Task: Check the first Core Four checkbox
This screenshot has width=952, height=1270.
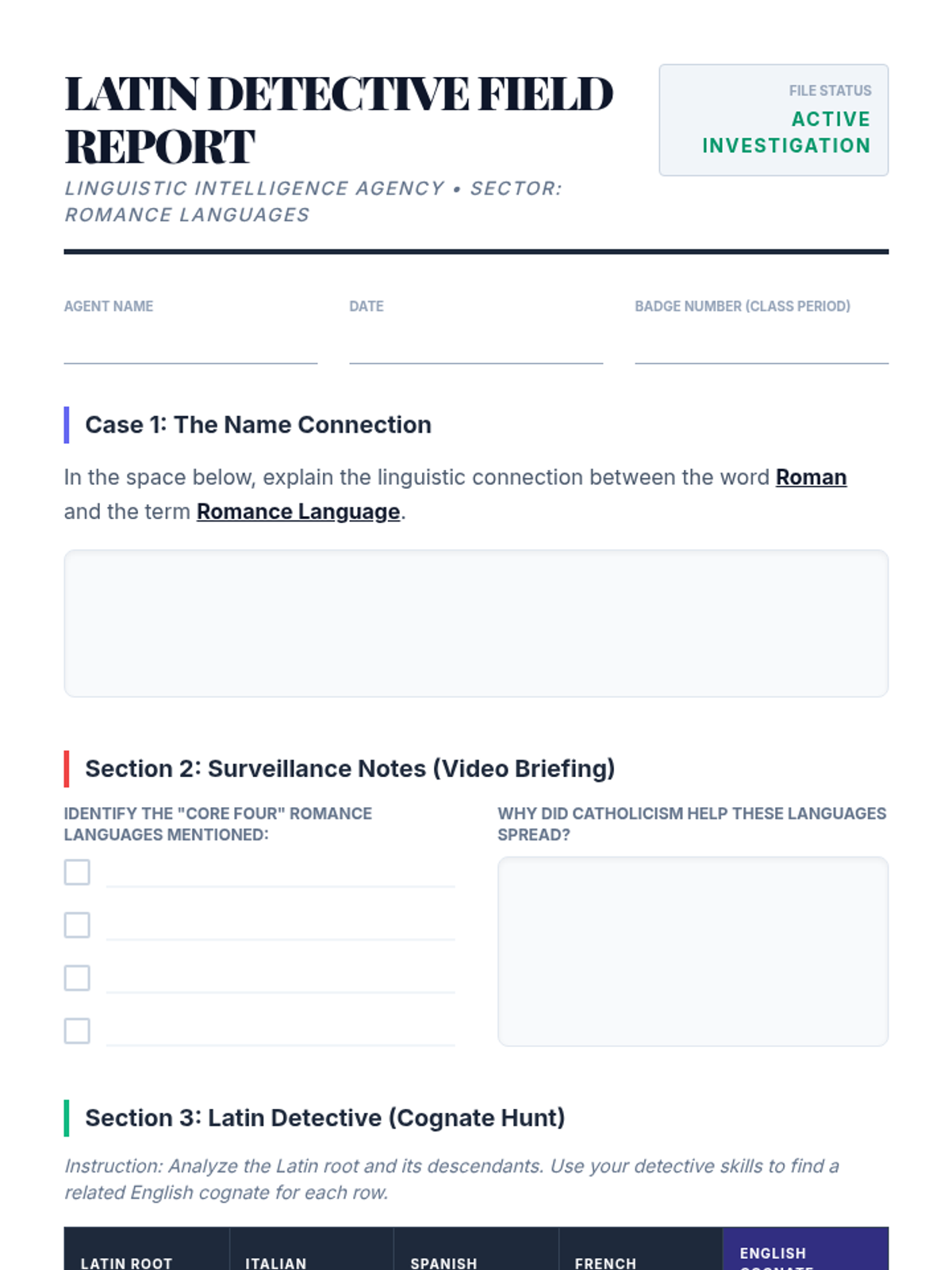Action: click(x=77, y=872)
